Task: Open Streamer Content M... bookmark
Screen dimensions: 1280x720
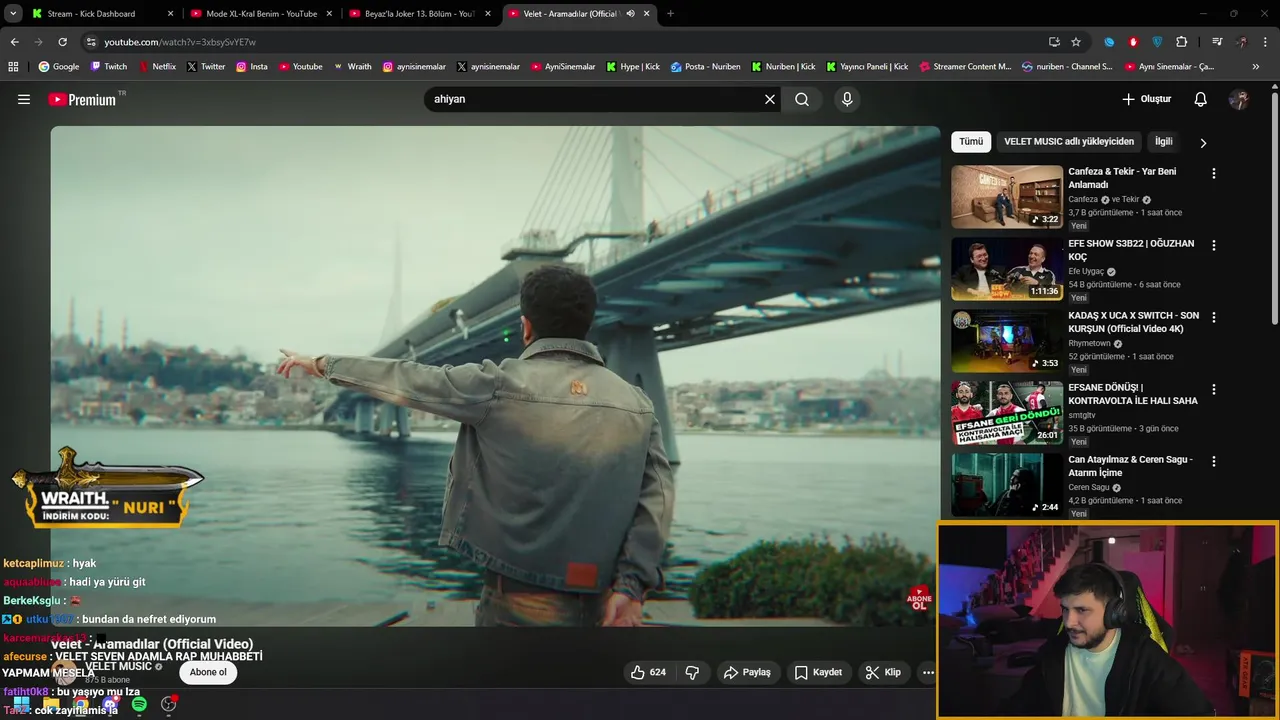Action: [963, 66]
